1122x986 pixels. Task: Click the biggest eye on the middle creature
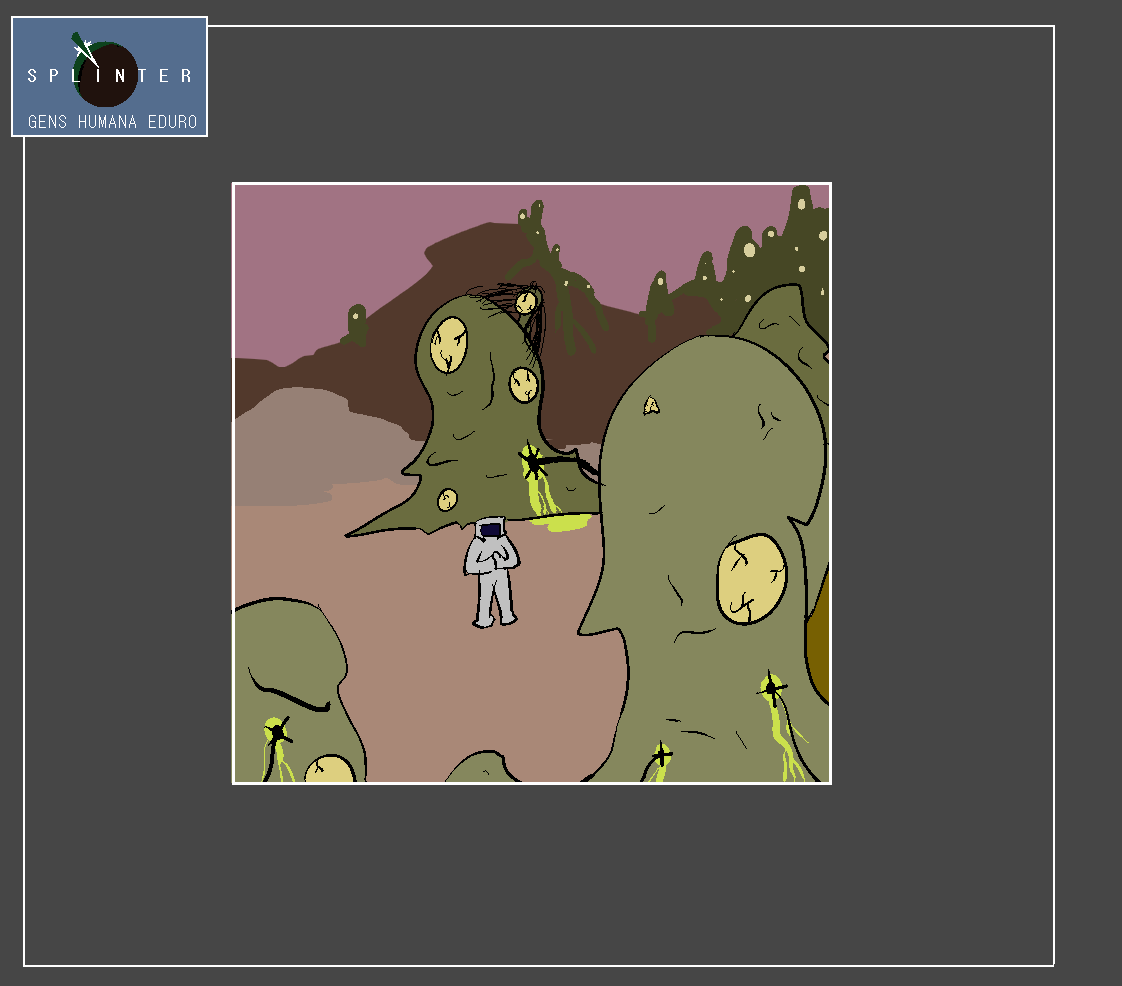tap(449, 344)
